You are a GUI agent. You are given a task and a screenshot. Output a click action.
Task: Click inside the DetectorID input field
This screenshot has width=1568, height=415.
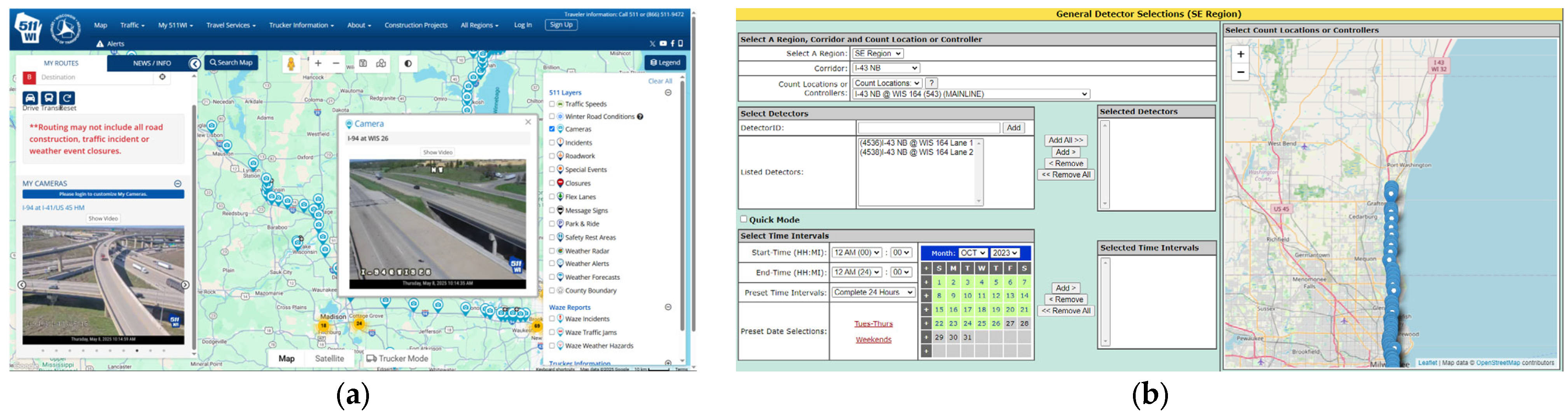[x=928, y=128]
